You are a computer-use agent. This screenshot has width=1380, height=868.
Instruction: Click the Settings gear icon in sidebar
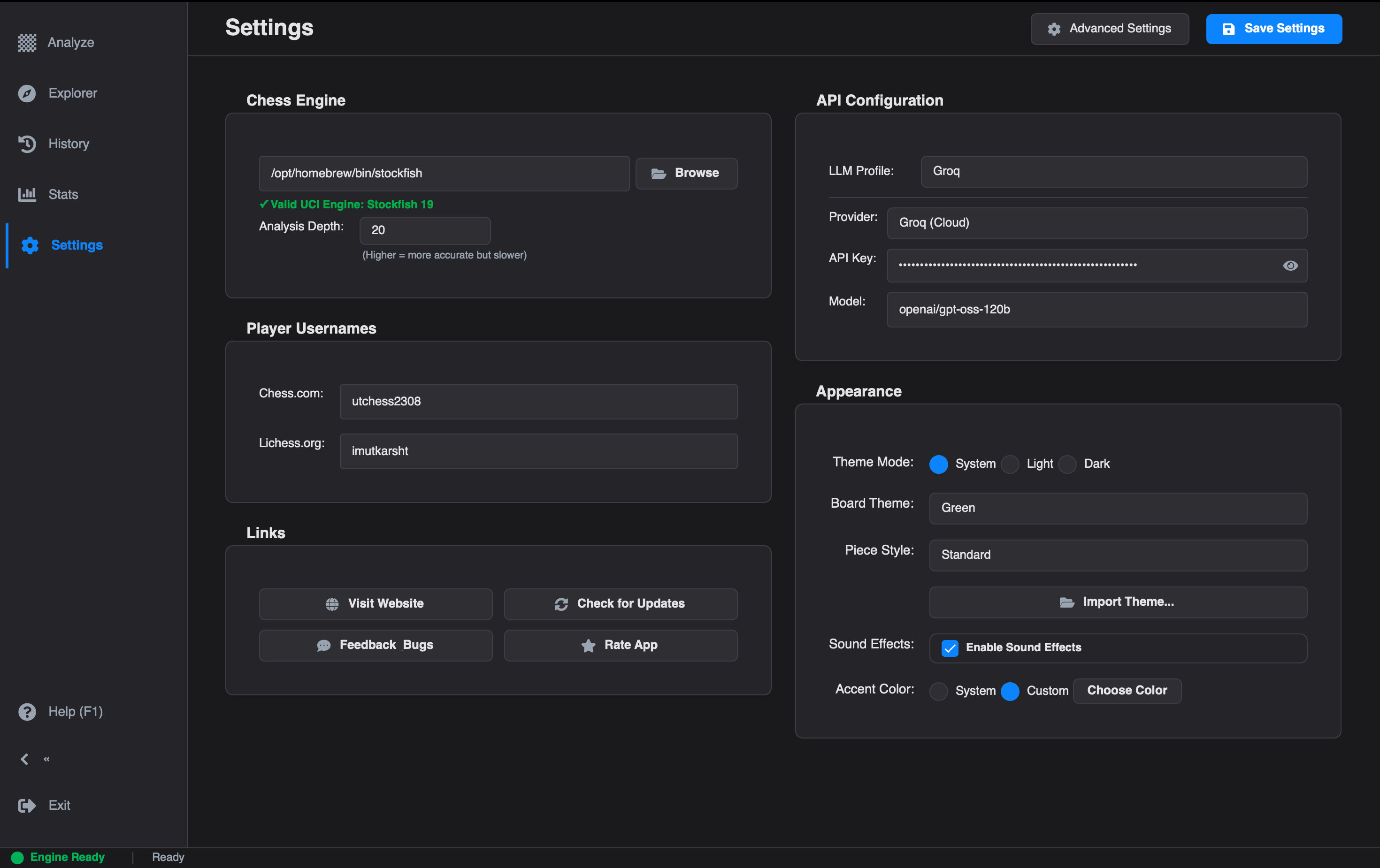(30, 245)
